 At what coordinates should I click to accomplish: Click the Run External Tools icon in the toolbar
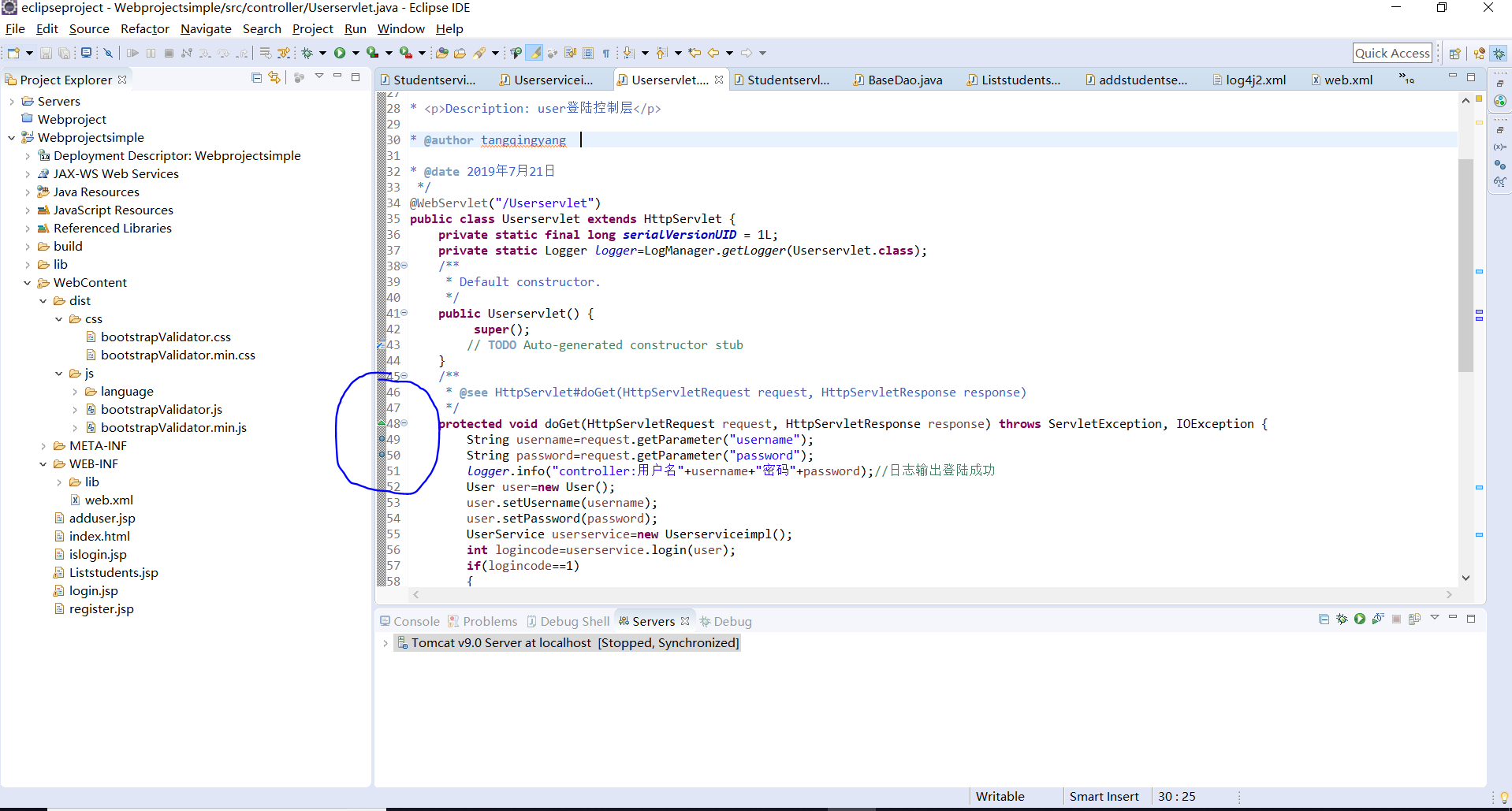tap(406, 53)
